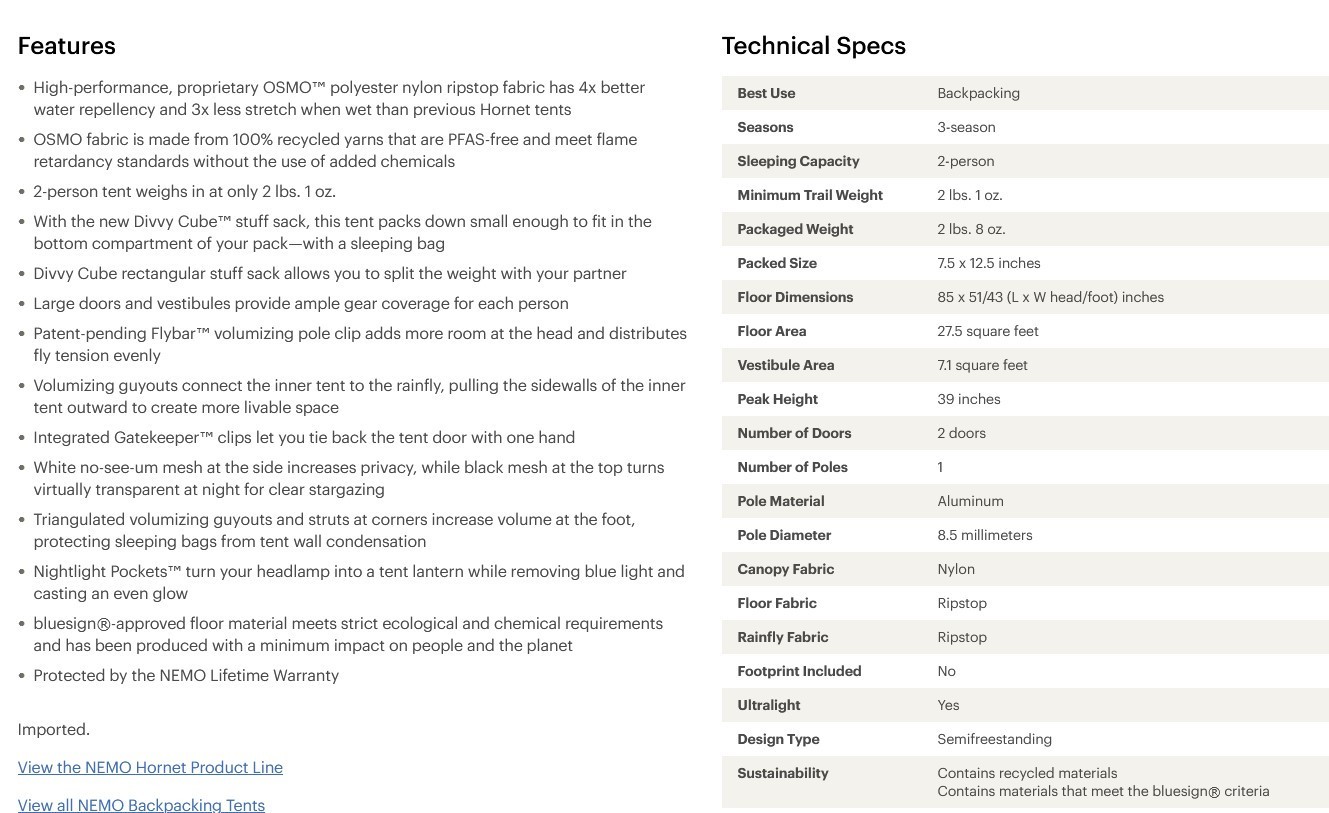Image resolution: width=1329 pixels, height=813 pixels.
Task: Click the Floor Dimensions spec label
Action: coord(795,297)
